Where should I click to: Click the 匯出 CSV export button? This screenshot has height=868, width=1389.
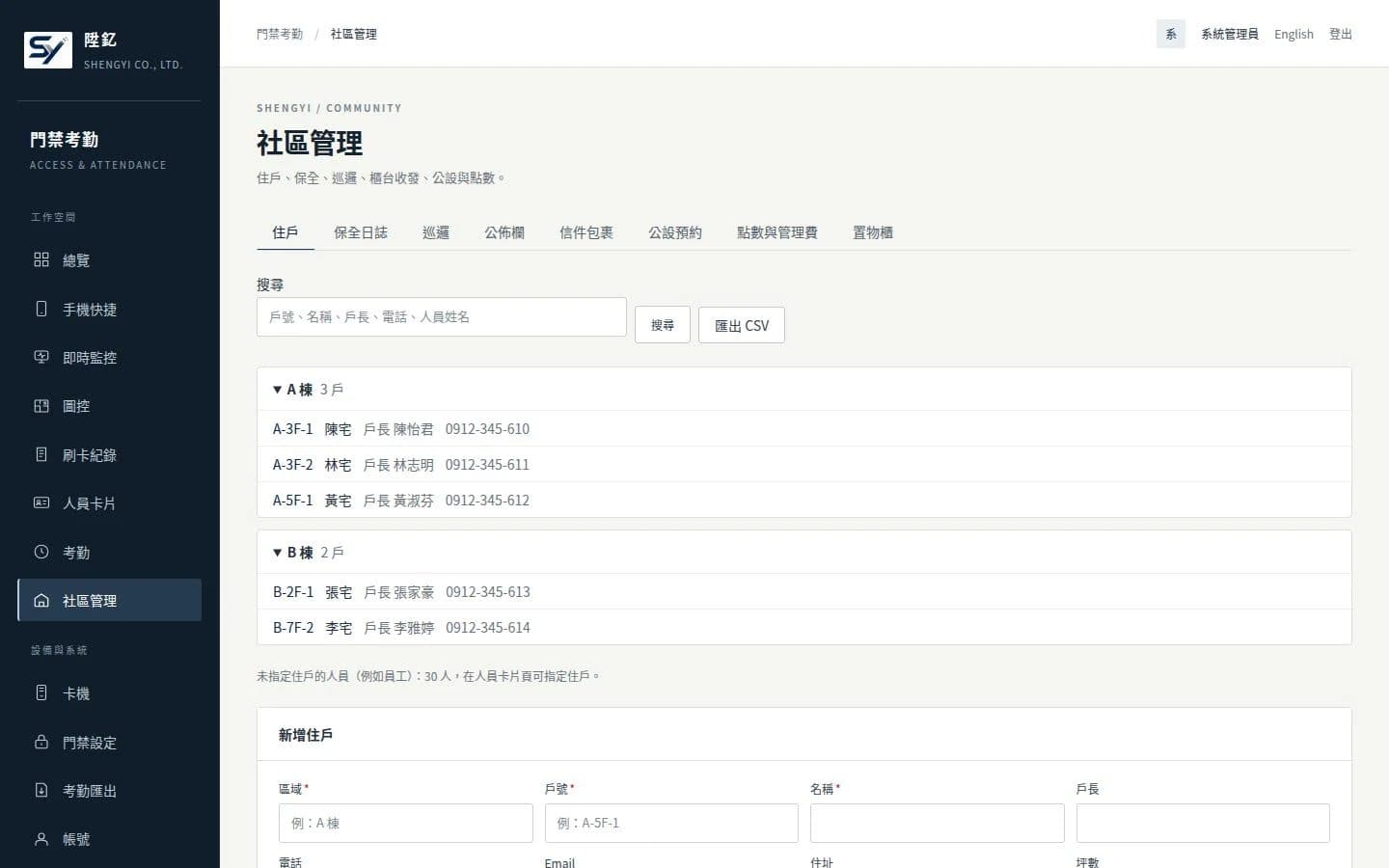pyautogui.click(x=742, y=325)
